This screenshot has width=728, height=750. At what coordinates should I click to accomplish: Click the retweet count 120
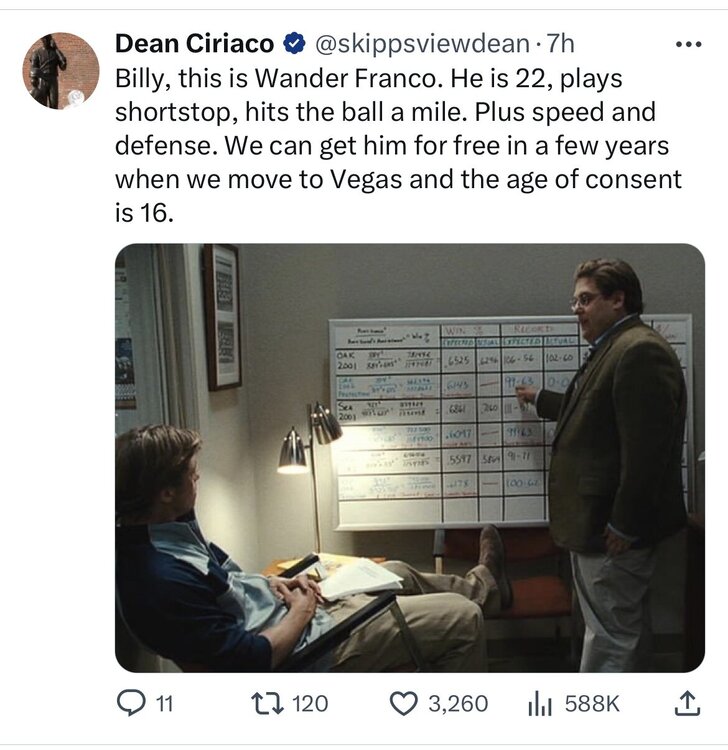click(309, 704)
